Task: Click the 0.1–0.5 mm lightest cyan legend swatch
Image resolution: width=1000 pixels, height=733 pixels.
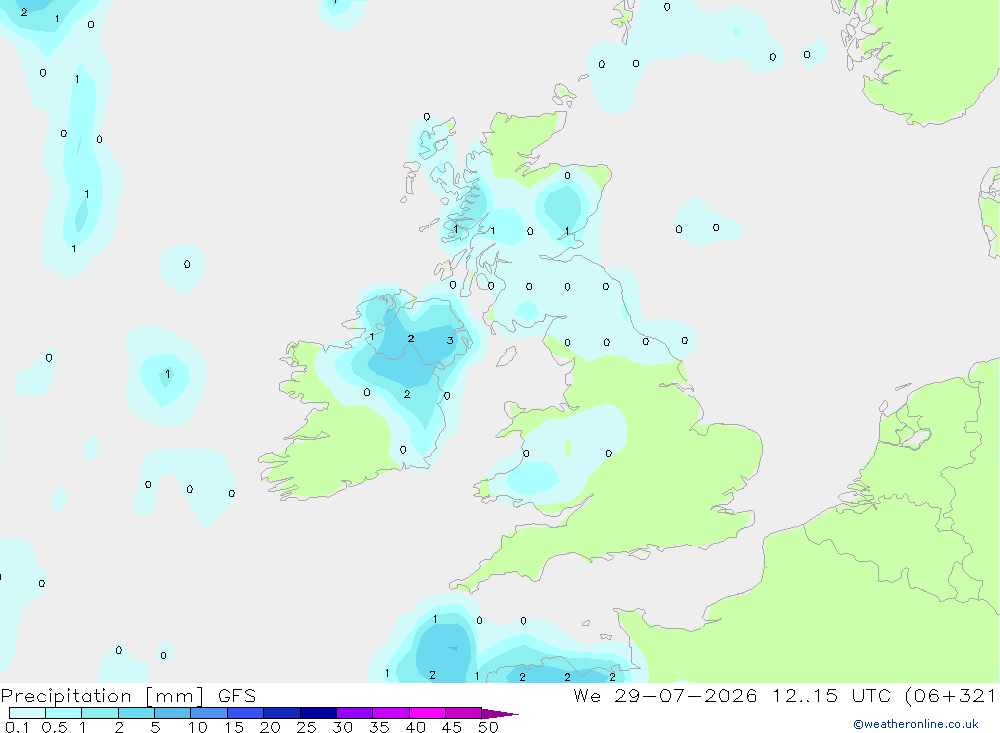Action: (x=27, y=713)
